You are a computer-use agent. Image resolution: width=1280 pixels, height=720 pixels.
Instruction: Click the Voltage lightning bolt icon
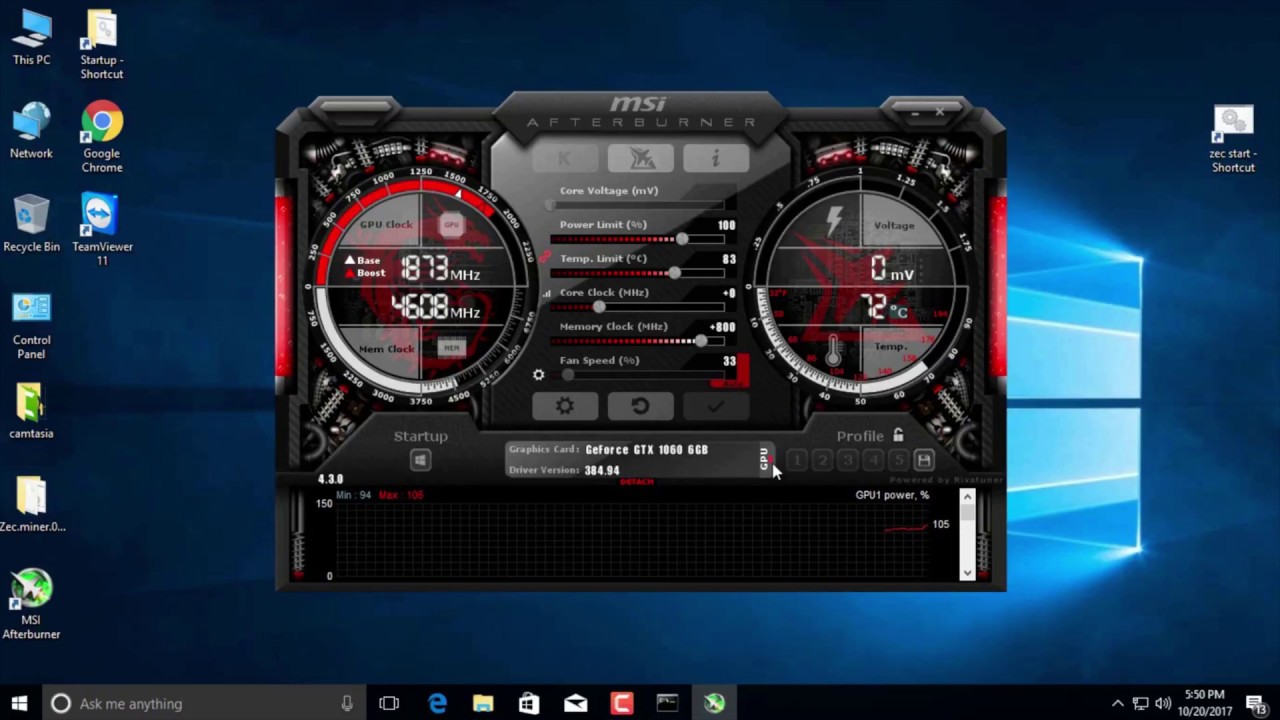pyautogui.click(x=834, y=222)
